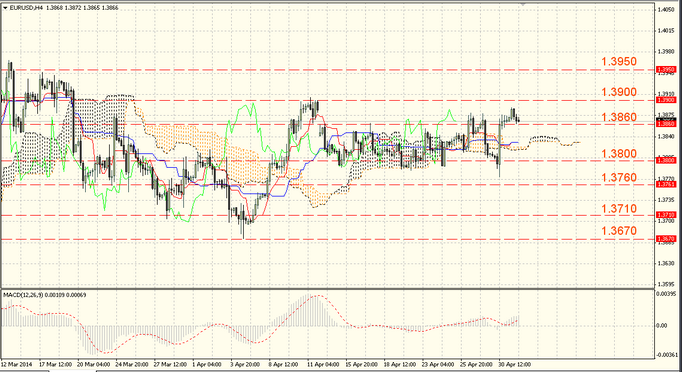682x372 pixels.
Task: Select the 30 Apr 12:00 date on time axis
Action: 515,364
